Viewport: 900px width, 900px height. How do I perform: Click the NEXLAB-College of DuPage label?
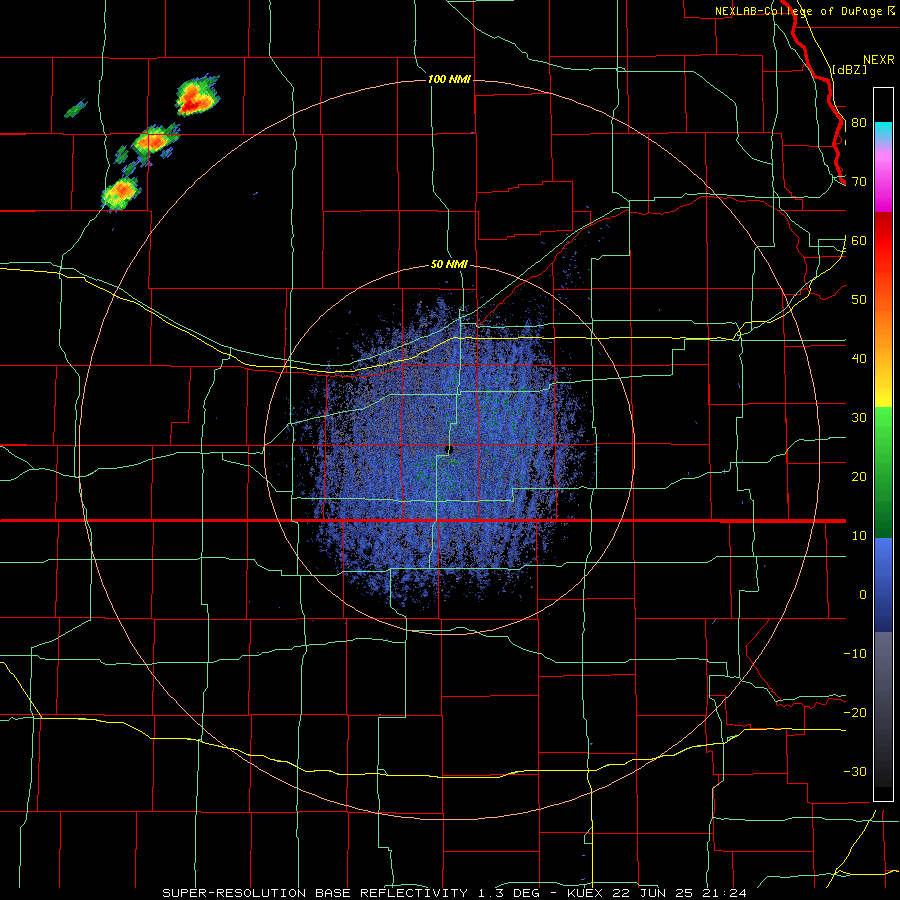tap(804, 11)
